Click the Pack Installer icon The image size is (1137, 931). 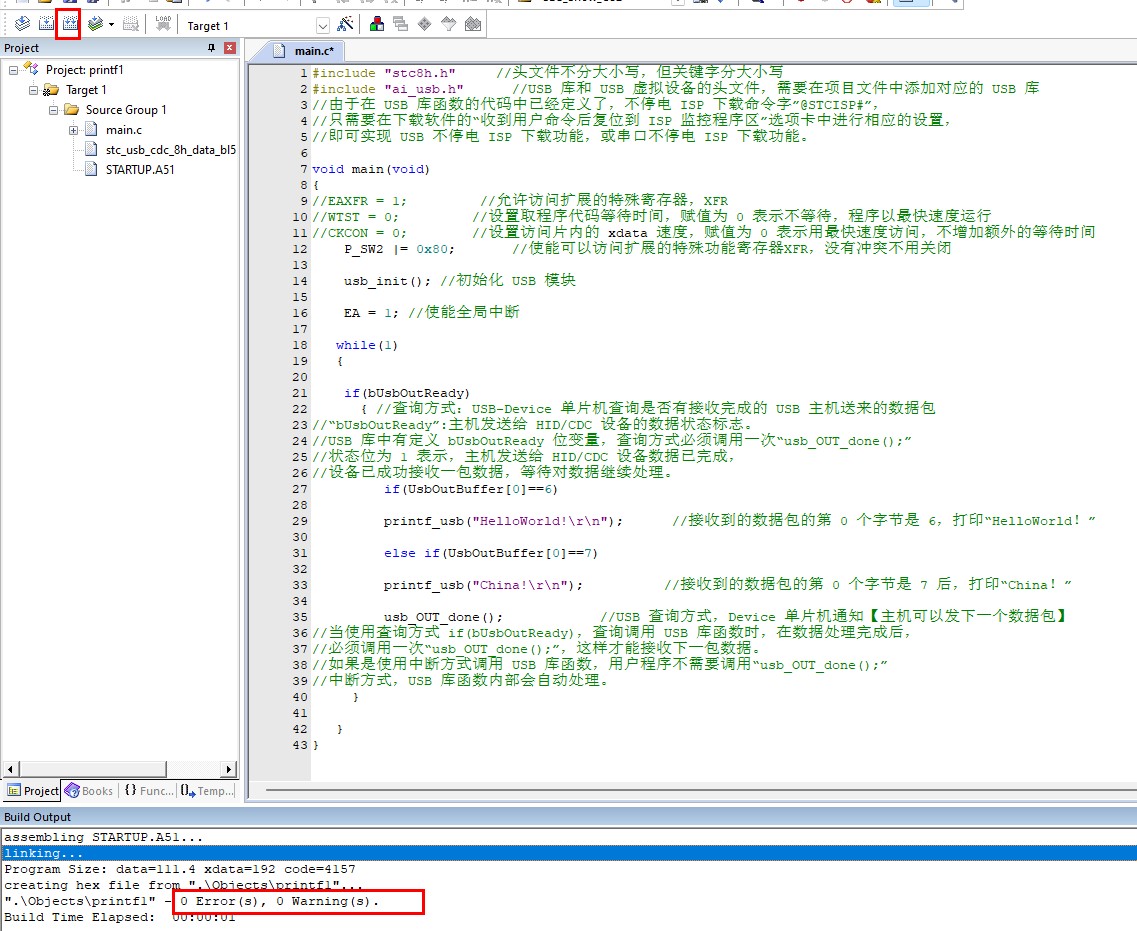(473, 24)
